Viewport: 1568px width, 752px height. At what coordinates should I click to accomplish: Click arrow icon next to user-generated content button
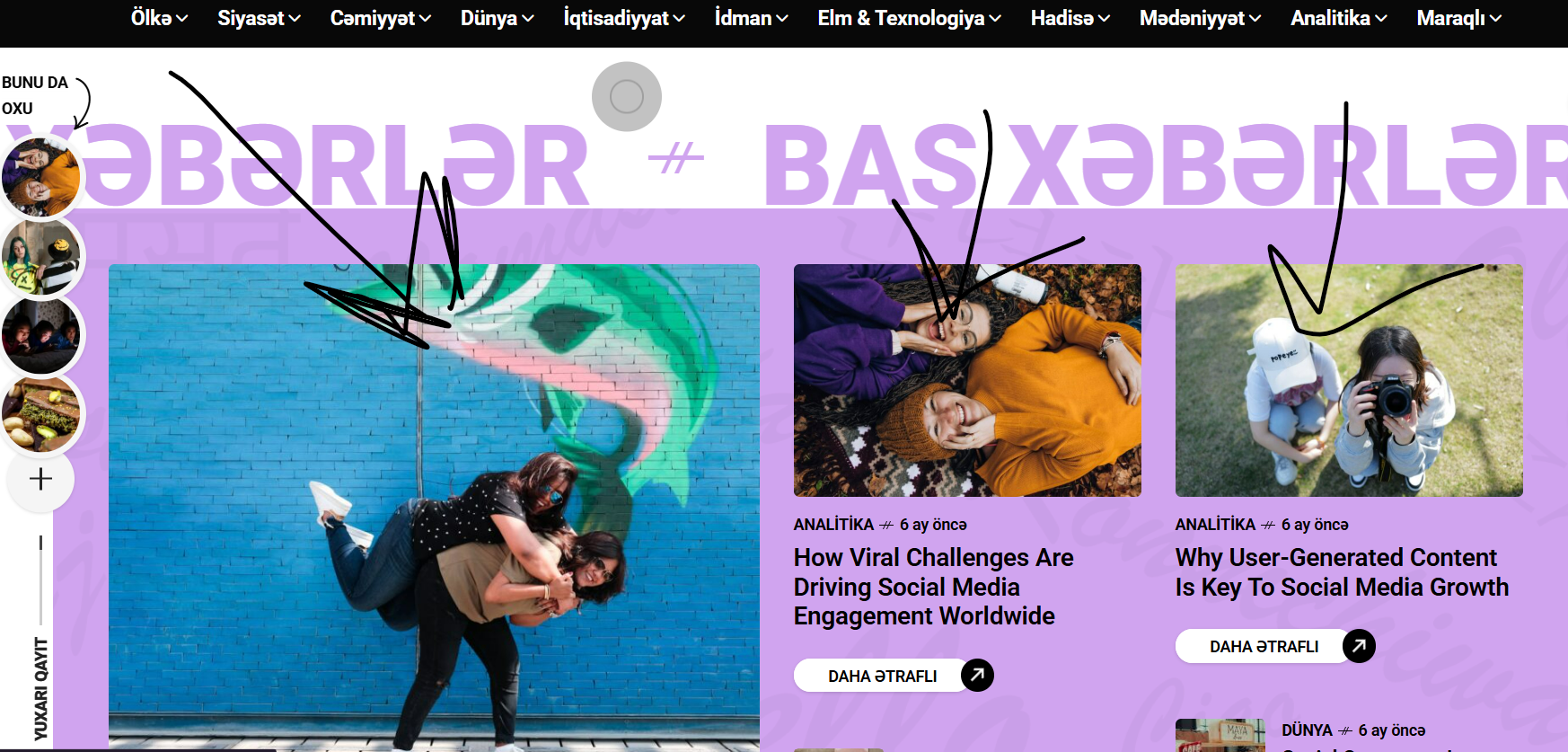point(1359,645)
